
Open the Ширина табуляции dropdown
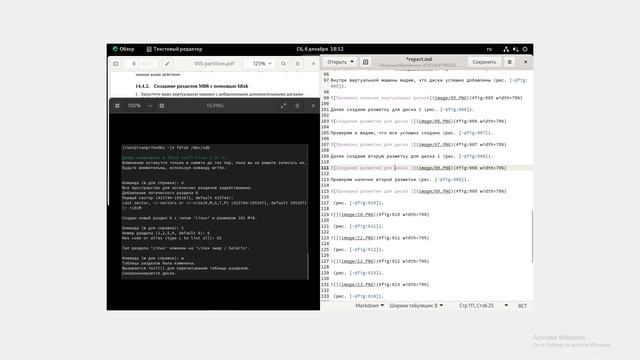[x=416, y=305]
